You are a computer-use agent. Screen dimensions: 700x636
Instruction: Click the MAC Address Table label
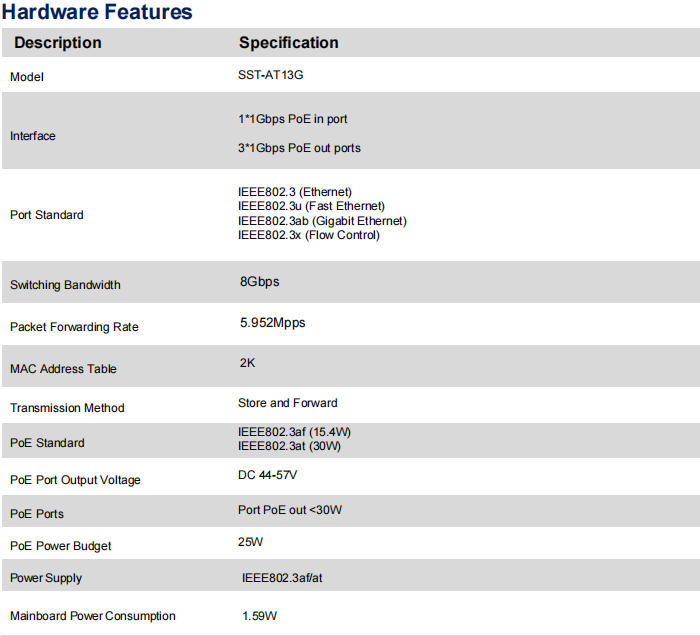point(63,369)
